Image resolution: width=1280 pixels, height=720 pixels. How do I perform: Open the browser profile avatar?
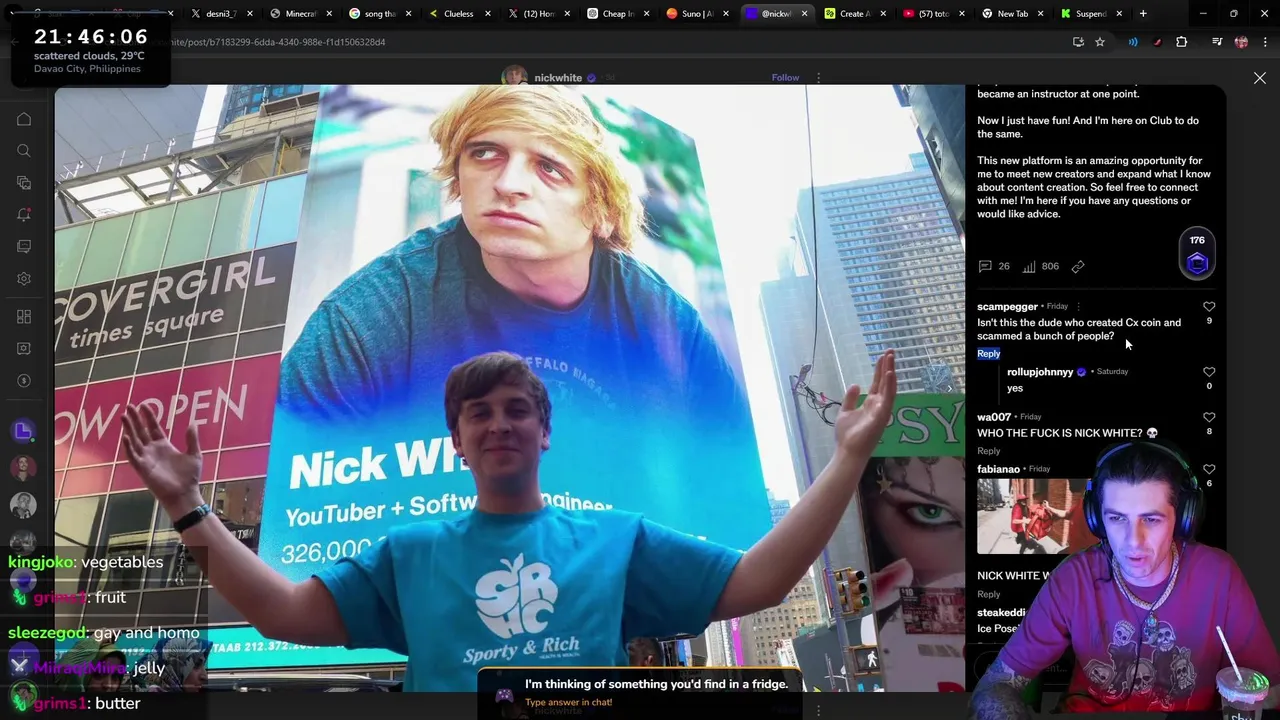click(1241, 42)
